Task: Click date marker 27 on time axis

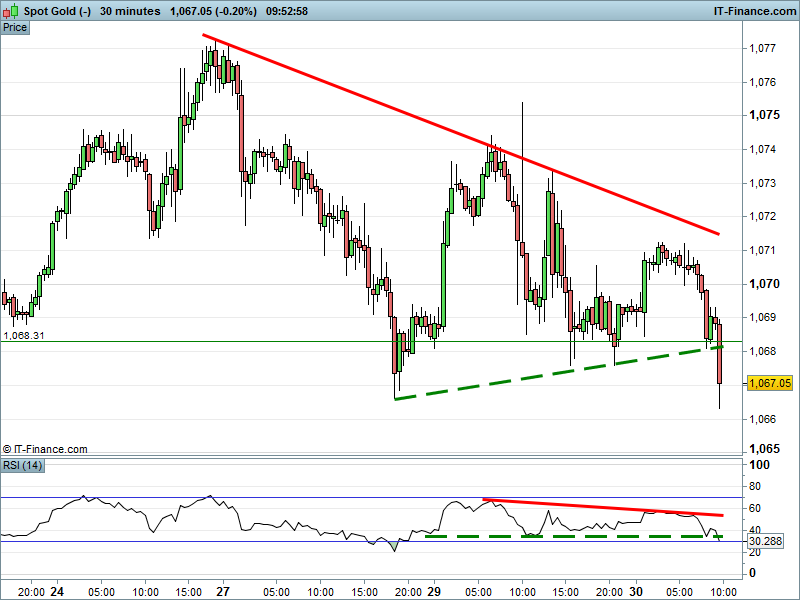Action: click(222, 591)
